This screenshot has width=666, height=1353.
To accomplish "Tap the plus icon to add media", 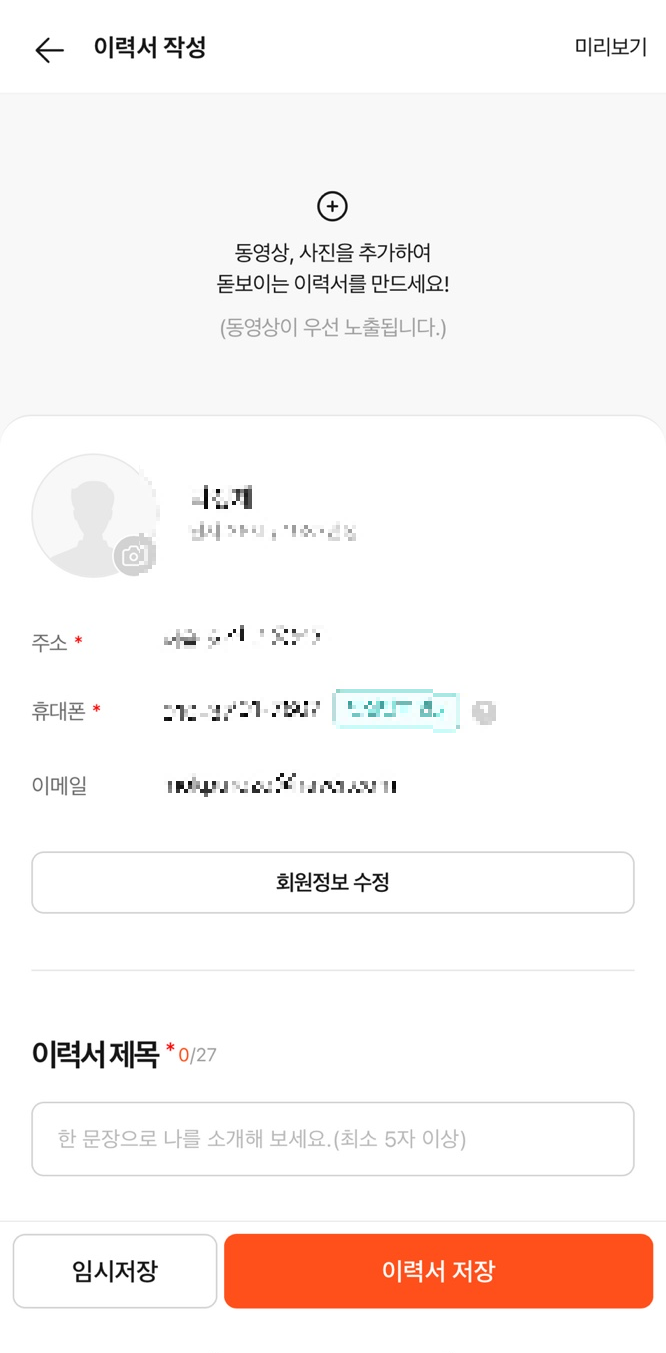I will point(332,205).
